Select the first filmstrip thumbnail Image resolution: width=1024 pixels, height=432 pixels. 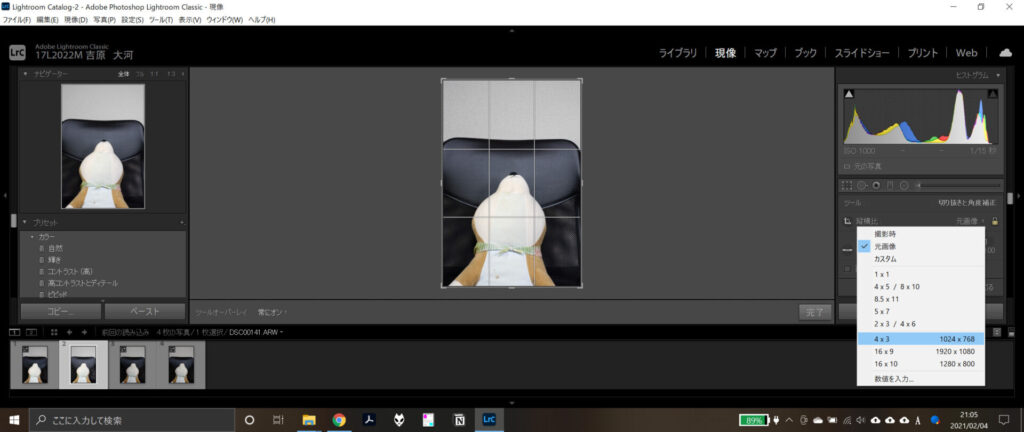[34, 364]
